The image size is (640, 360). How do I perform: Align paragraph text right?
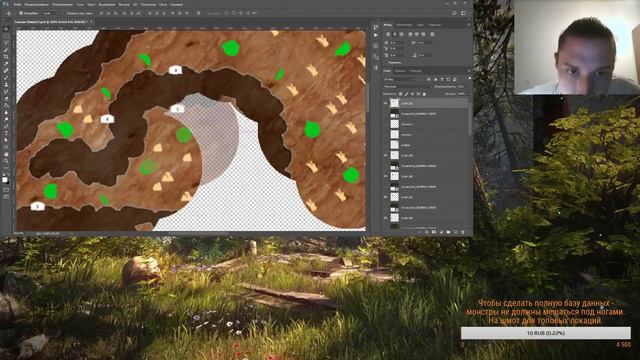coord(401,34)
